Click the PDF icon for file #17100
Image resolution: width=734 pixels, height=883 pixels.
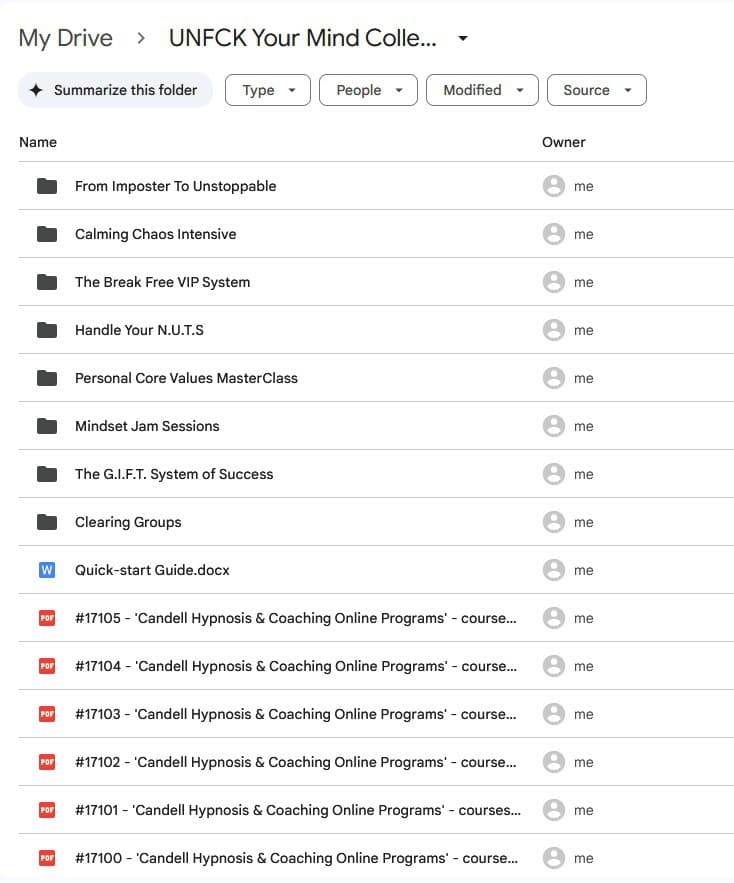point(47,858)
